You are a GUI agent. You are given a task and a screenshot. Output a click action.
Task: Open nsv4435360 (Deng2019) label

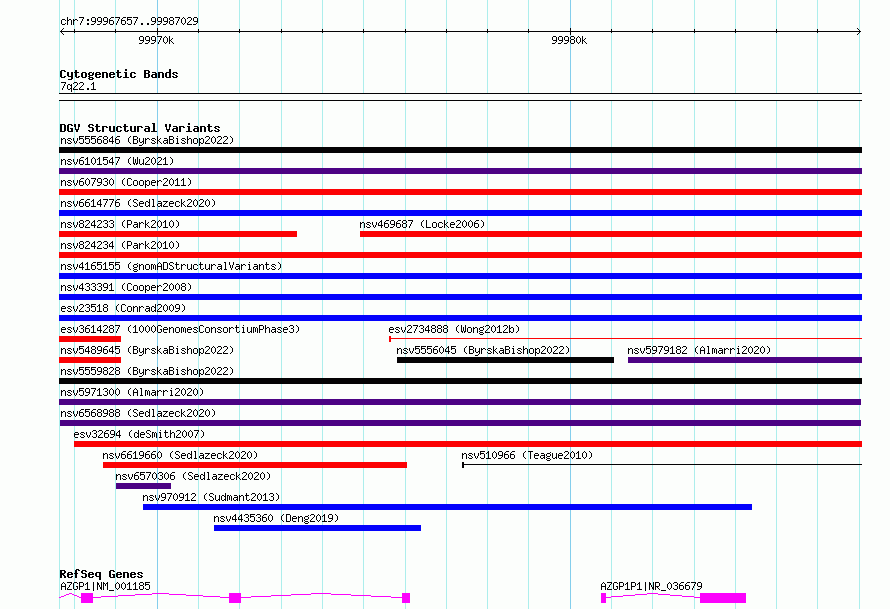pyautogui.click(x=276, y=518)
